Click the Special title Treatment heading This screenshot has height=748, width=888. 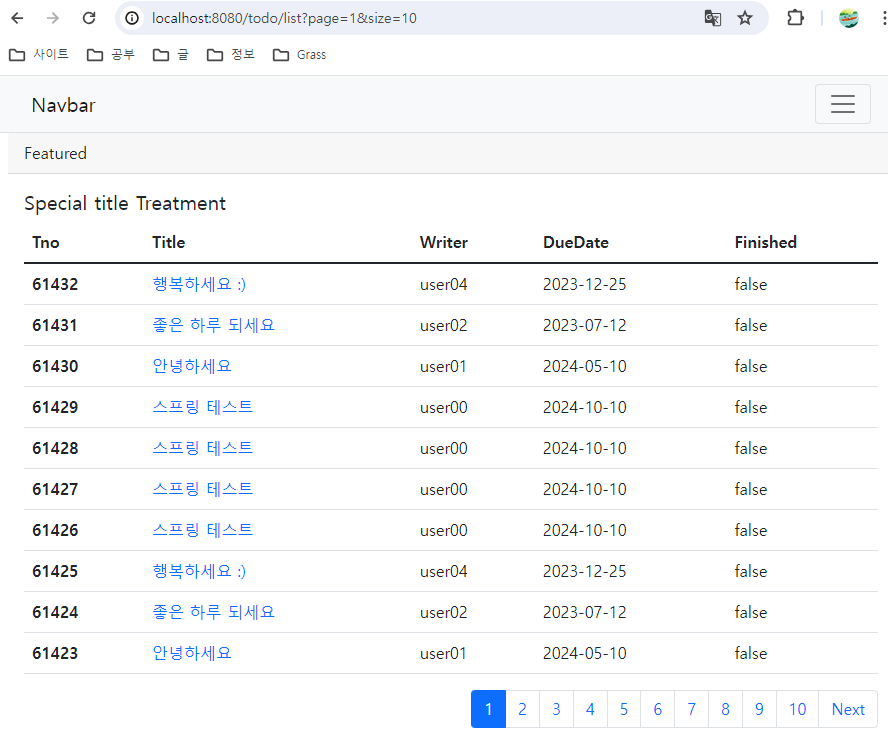(x=125, y=203)
